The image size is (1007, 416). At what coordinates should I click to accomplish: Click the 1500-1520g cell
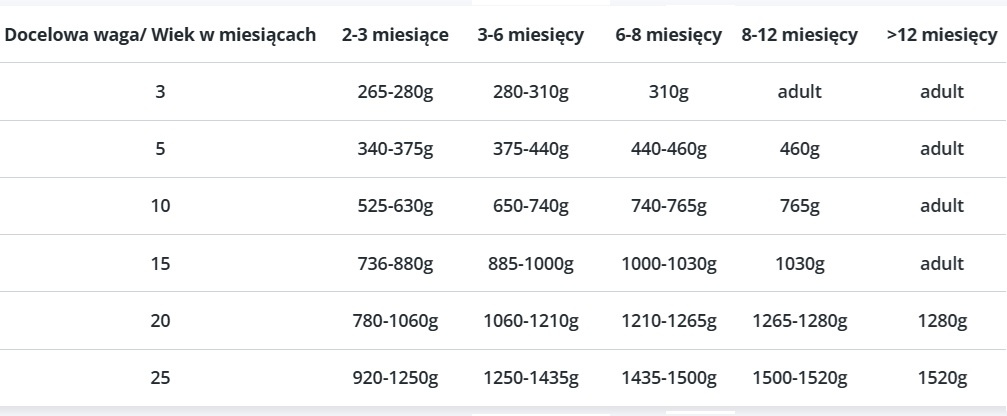click(x=800, y=379)
